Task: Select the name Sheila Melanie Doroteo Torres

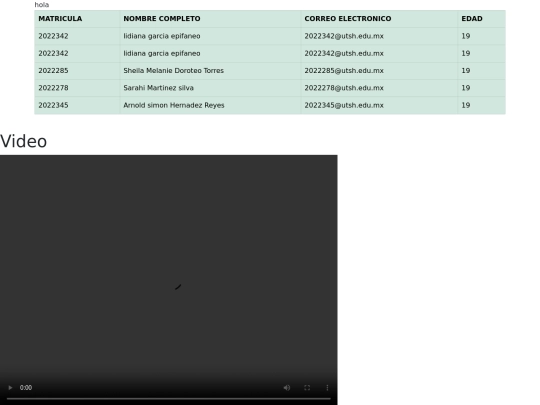Action: (x=174, y=71)
